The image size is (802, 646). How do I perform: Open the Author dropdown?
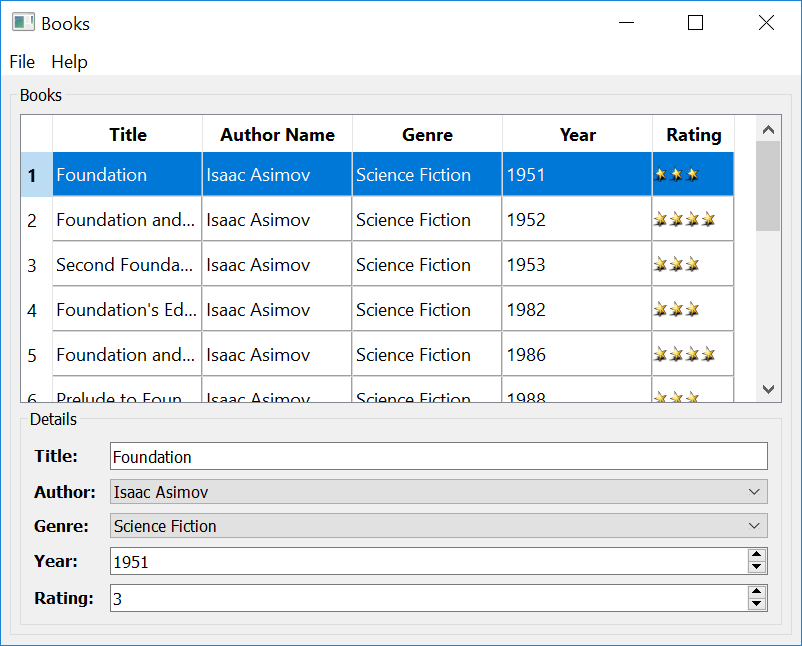pyautogui.click(x=754, y=491)
